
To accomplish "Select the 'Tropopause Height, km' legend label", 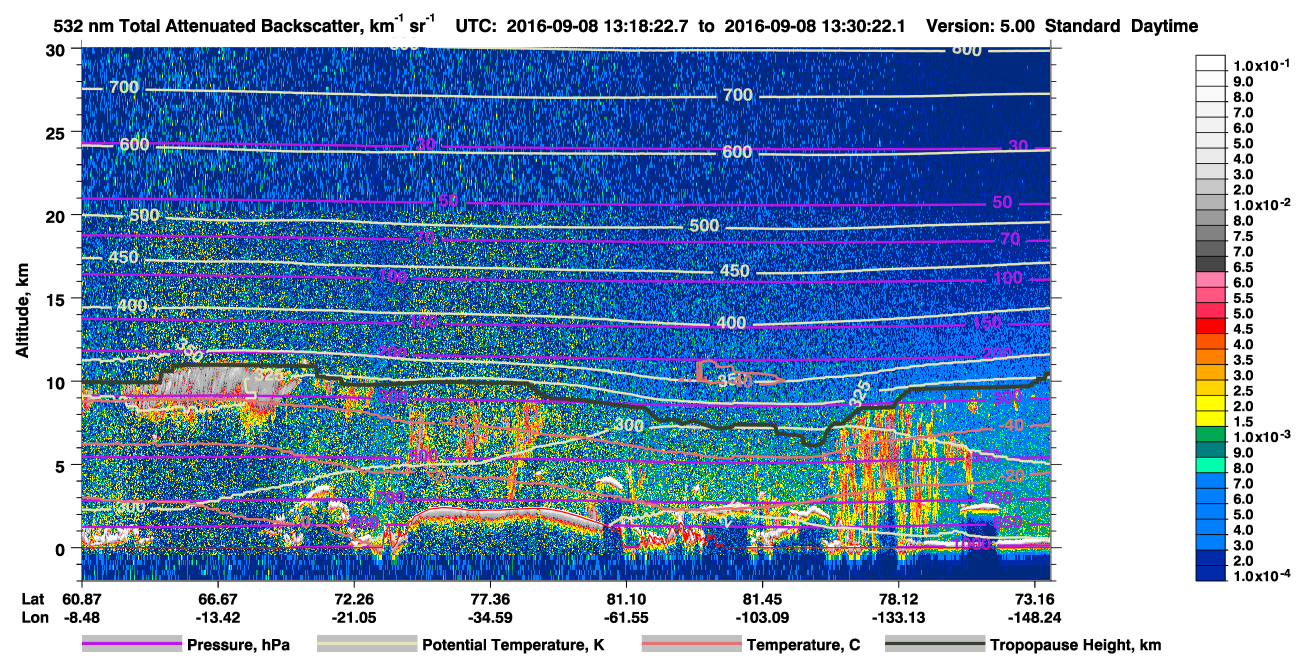I will [x=1076, y=646].
